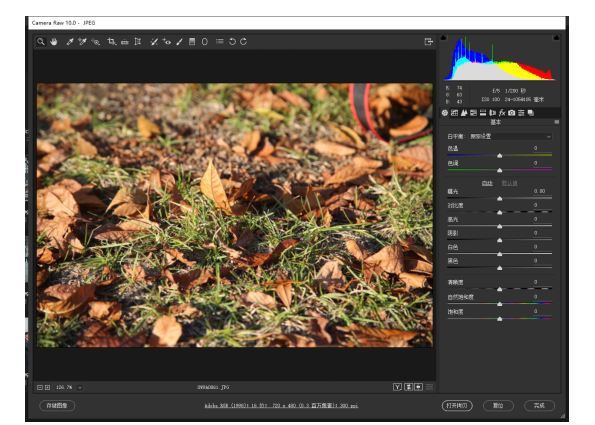The height and width of the screenshot is (425, 595).
Task: Click the Shadows (阴影) slider handle
Action: pos(500,240)
